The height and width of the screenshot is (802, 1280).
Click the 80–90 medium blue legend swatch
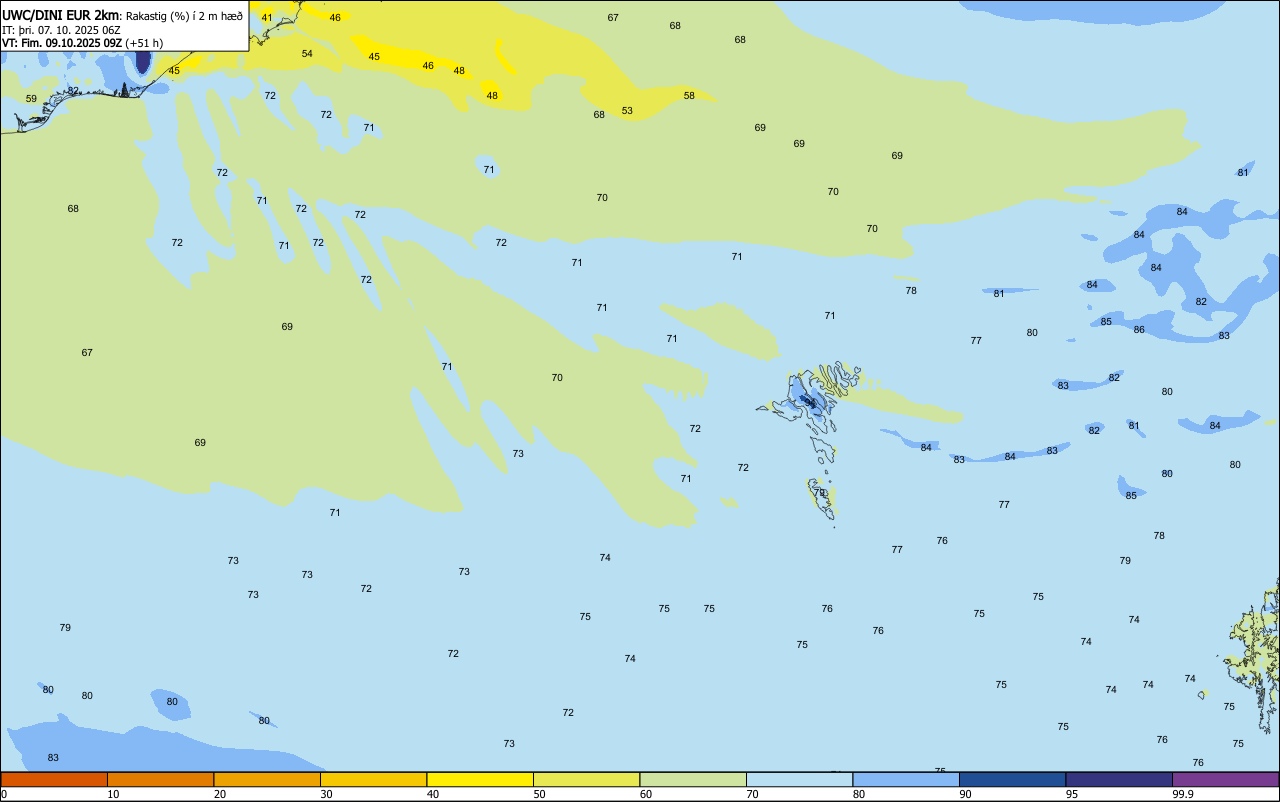(x=906, y=779)
